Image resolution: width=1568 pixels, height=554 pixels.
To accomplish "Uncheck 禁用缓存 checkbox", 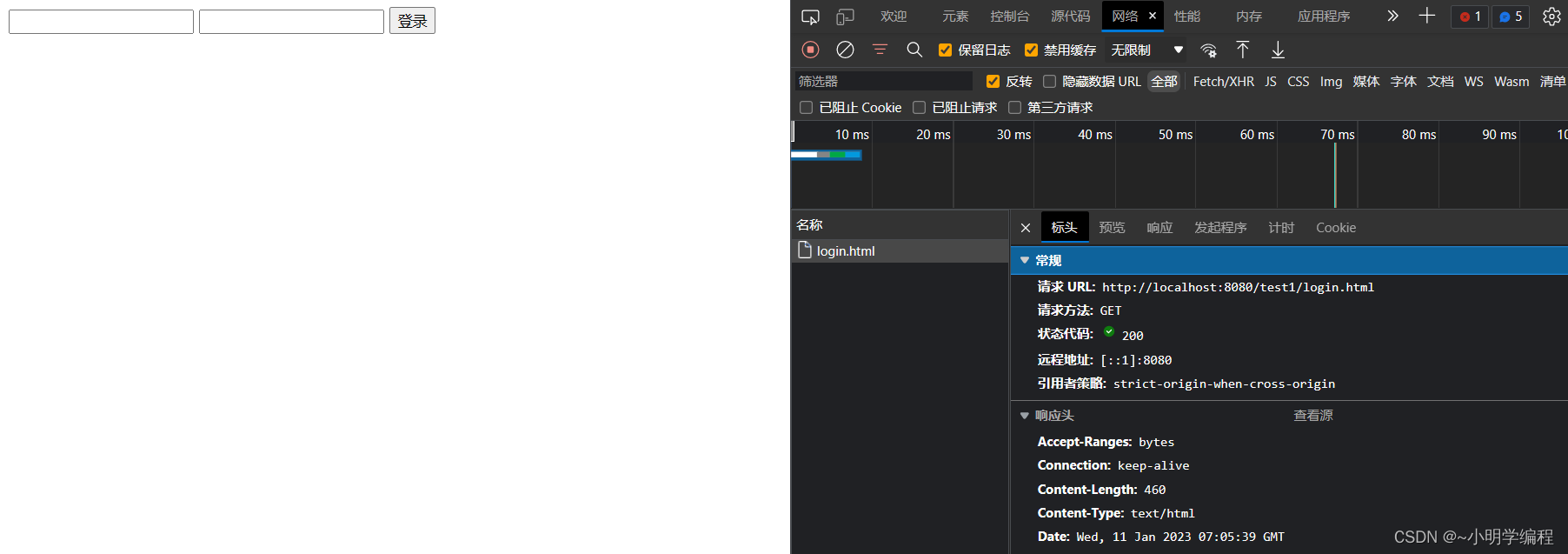I will click(1031, 50).
